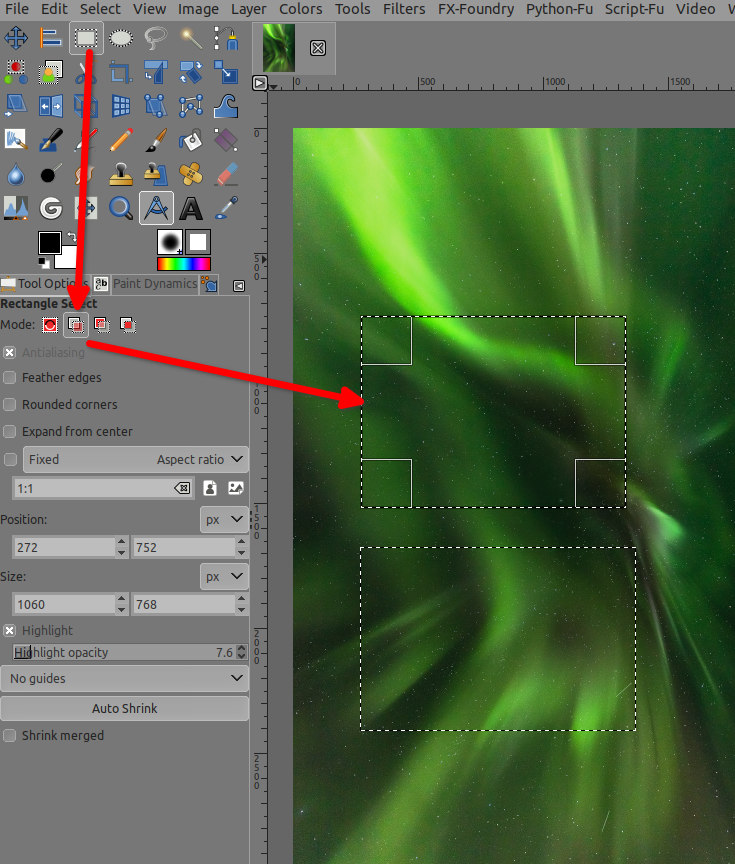Screen dimensions: 735x864
Task: Choose the Select by Color tool
Action: pyautogui.click(x=16, y=72)
